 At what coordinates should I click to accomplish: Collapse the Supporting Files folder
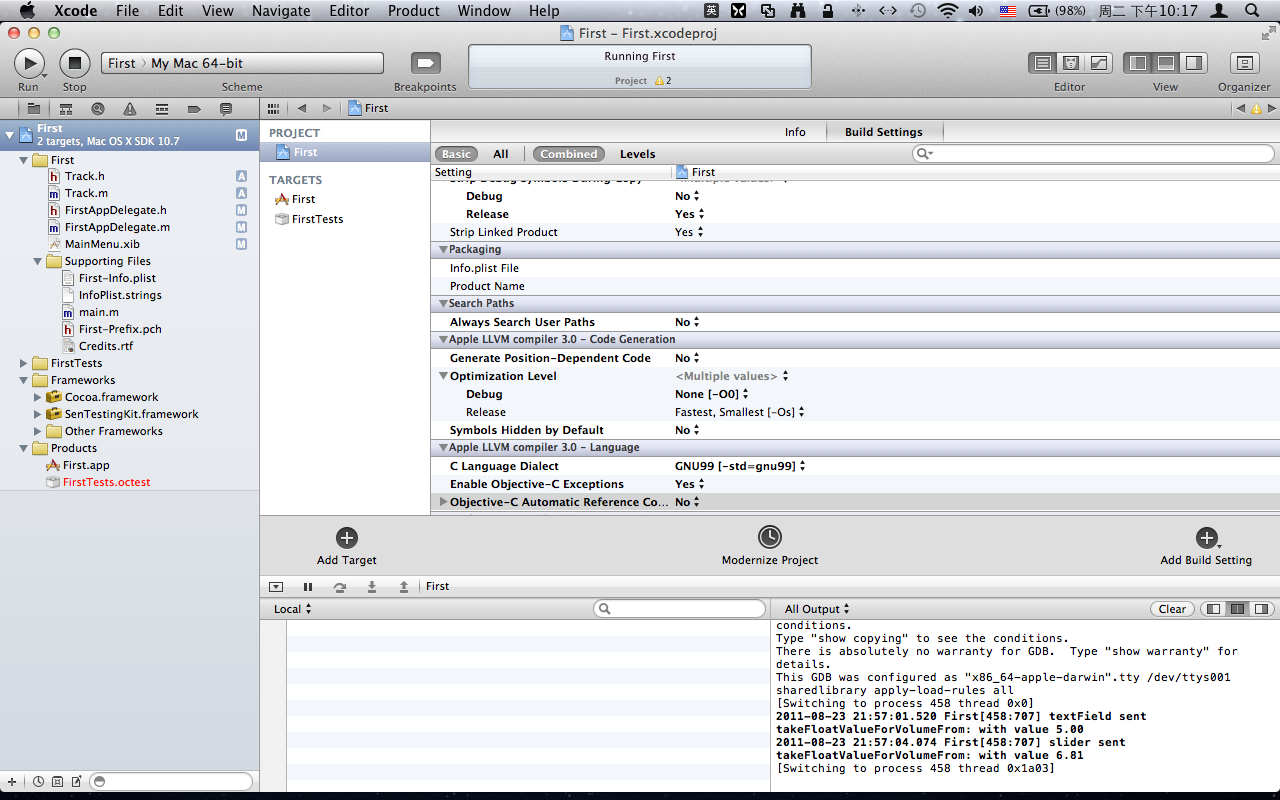coord(39,262)
